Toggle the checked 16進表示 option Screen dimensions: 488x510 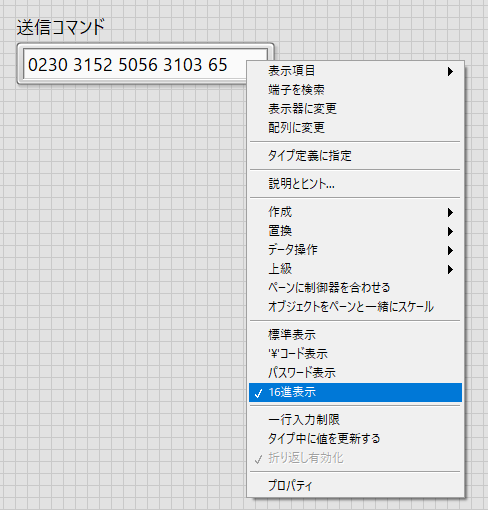(355, 392)
